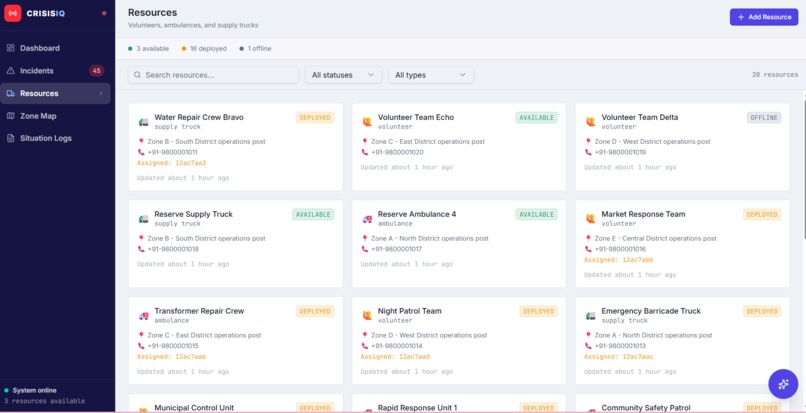Click the Volunteer Team Echo icon
The width and height of the screenshot is (806, 413).
pyautogui.click(x=367, y=122)
